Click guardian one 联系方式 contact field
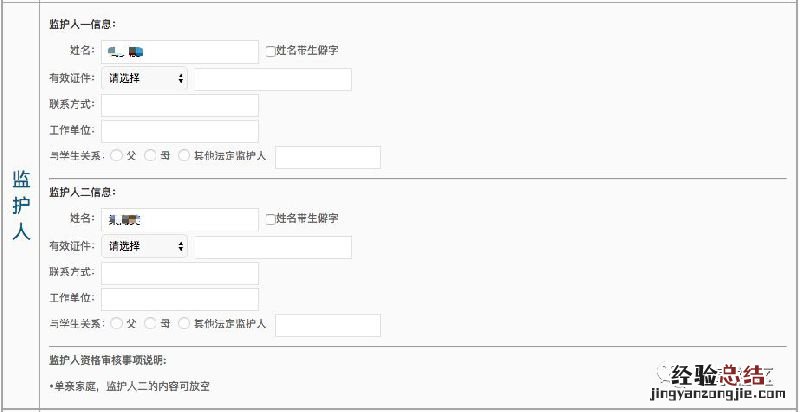The width and height of the screenshot is (800, 412). pos(180,105)
